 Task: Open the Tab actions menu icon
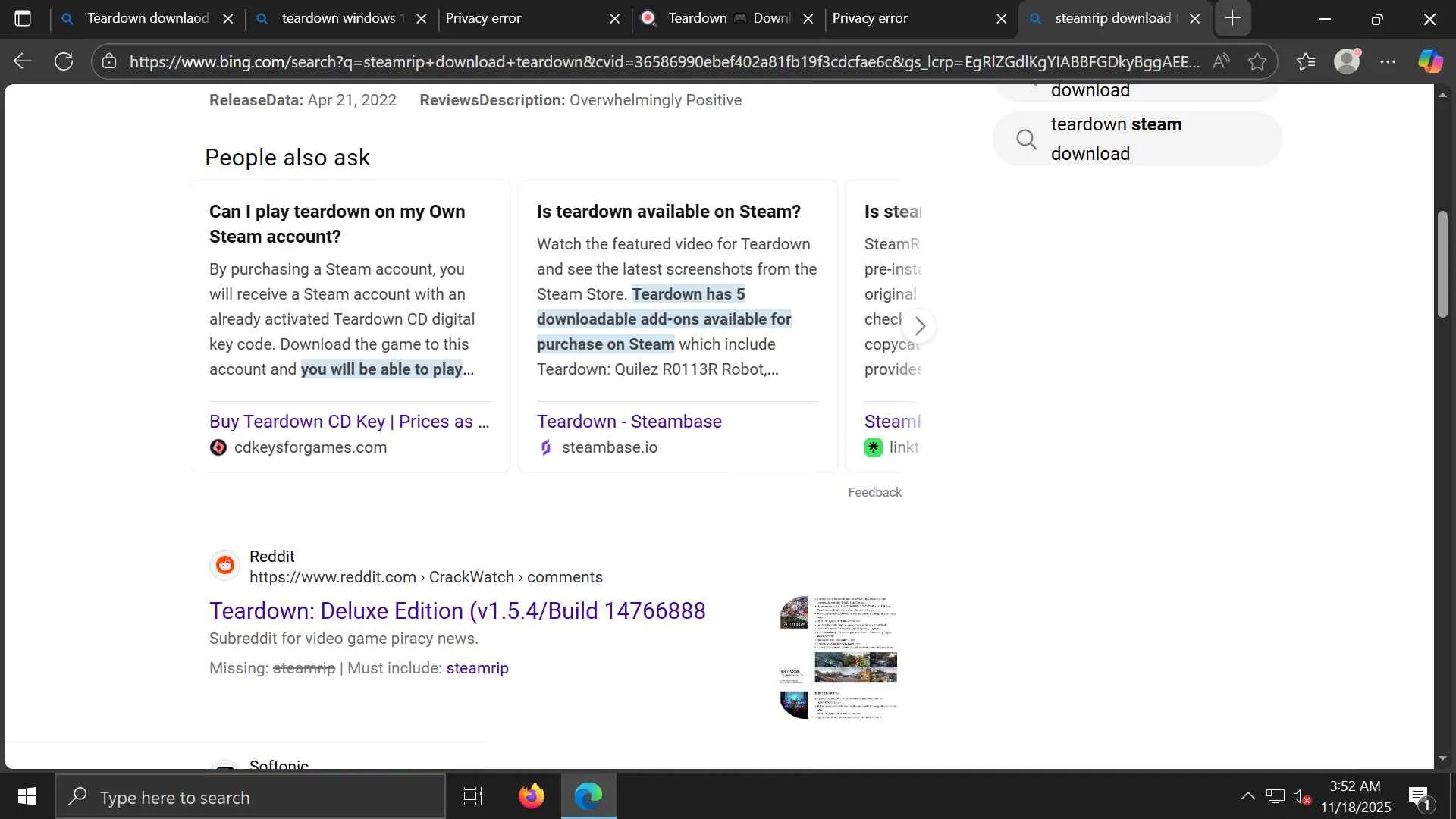(x=23, y=18)
